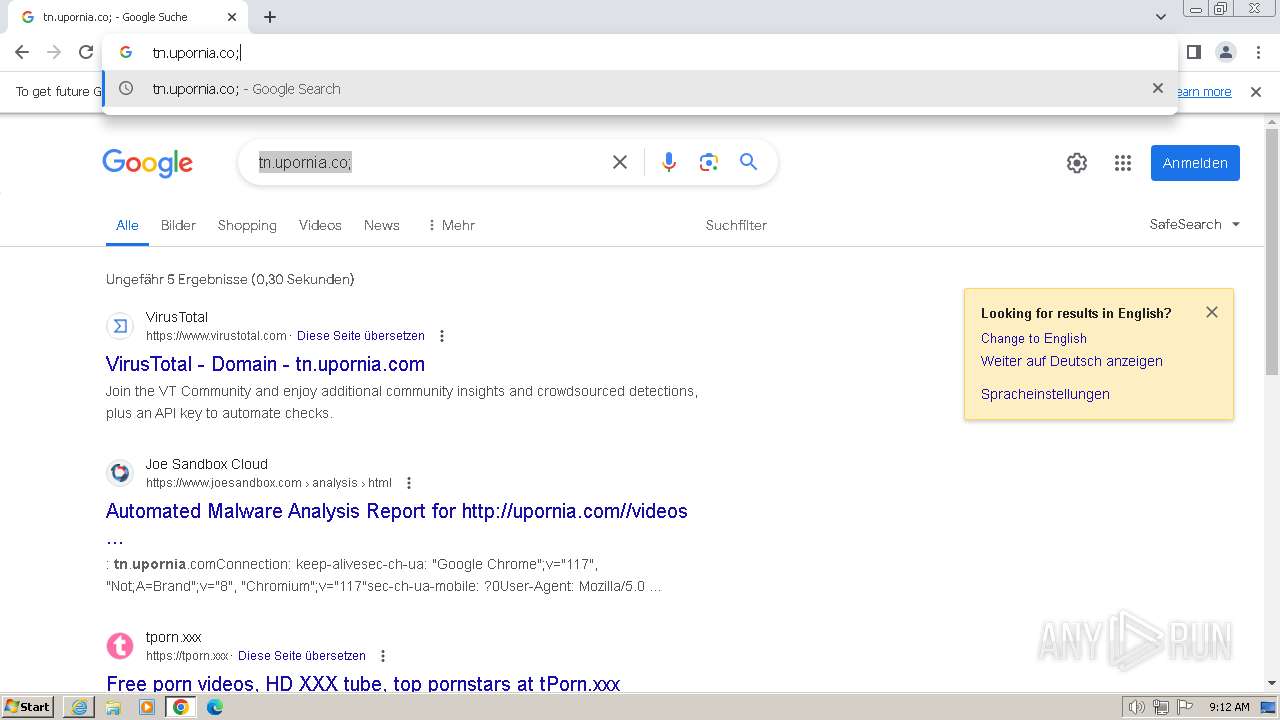This screenshot has height=720, width=1280.
Task: Click the tporn.xxx pink favicon
Action: pyautogui.click(x=120, y=646)
